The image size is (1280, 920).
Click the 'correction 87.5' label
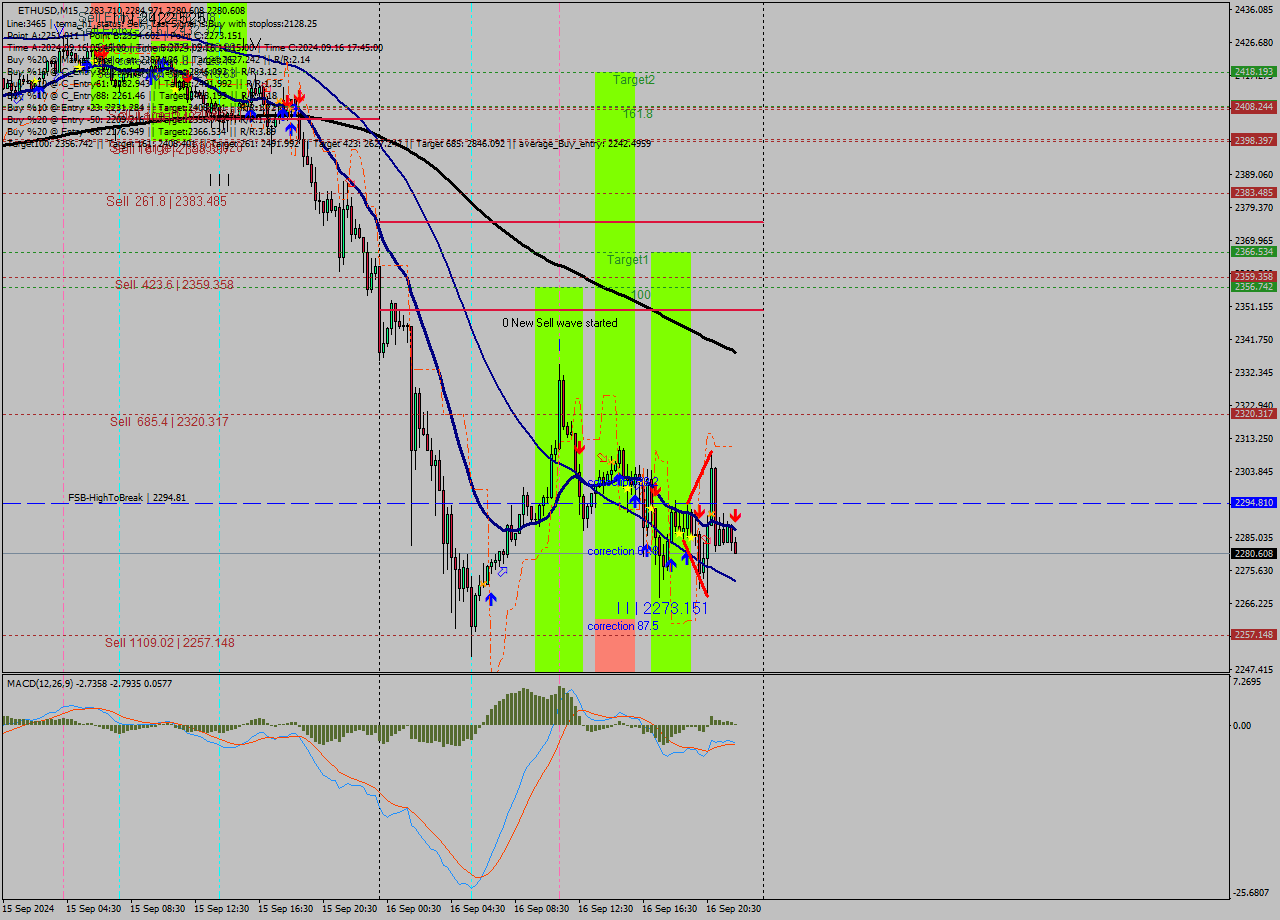[623, 626]
